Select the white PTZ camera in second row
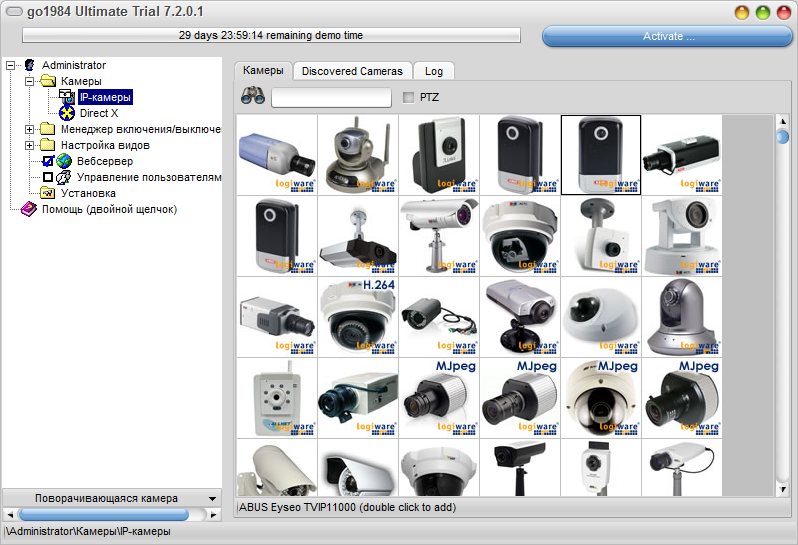This screenshot has width=798, height=545. tap(682, 236)
